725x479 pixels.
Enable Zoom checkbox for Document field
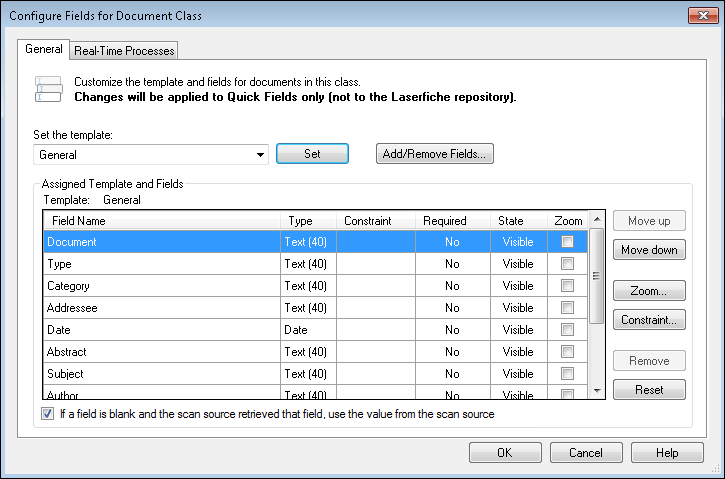coord(567,242)
